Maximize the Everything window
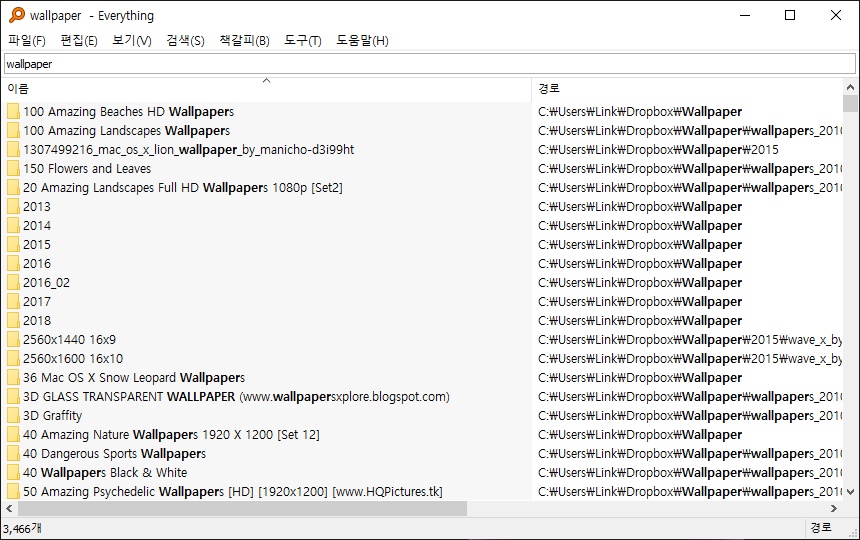This screenshot has width=860, height=540. pyautogui.click(x=790, y=15)
